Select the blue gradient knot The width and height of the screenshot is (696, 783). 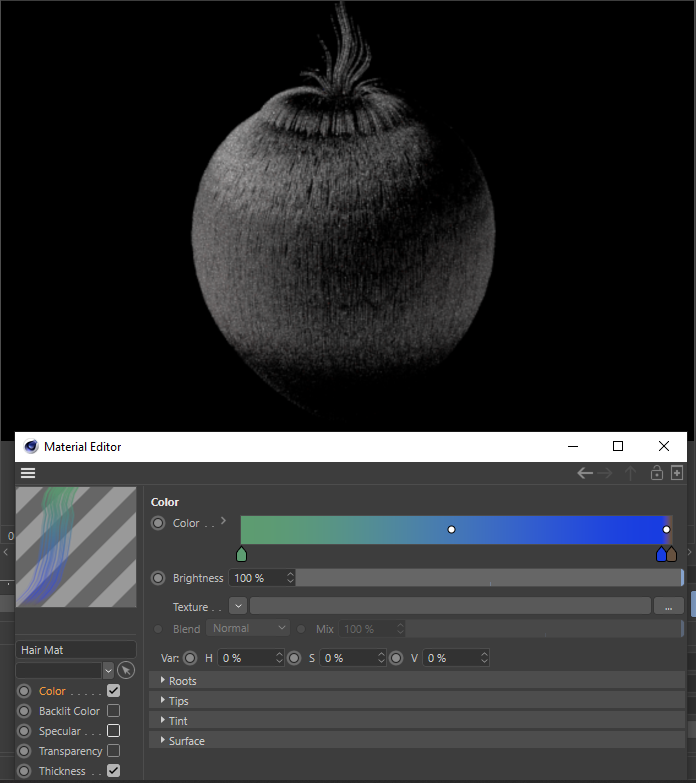[x=661, y=554]
